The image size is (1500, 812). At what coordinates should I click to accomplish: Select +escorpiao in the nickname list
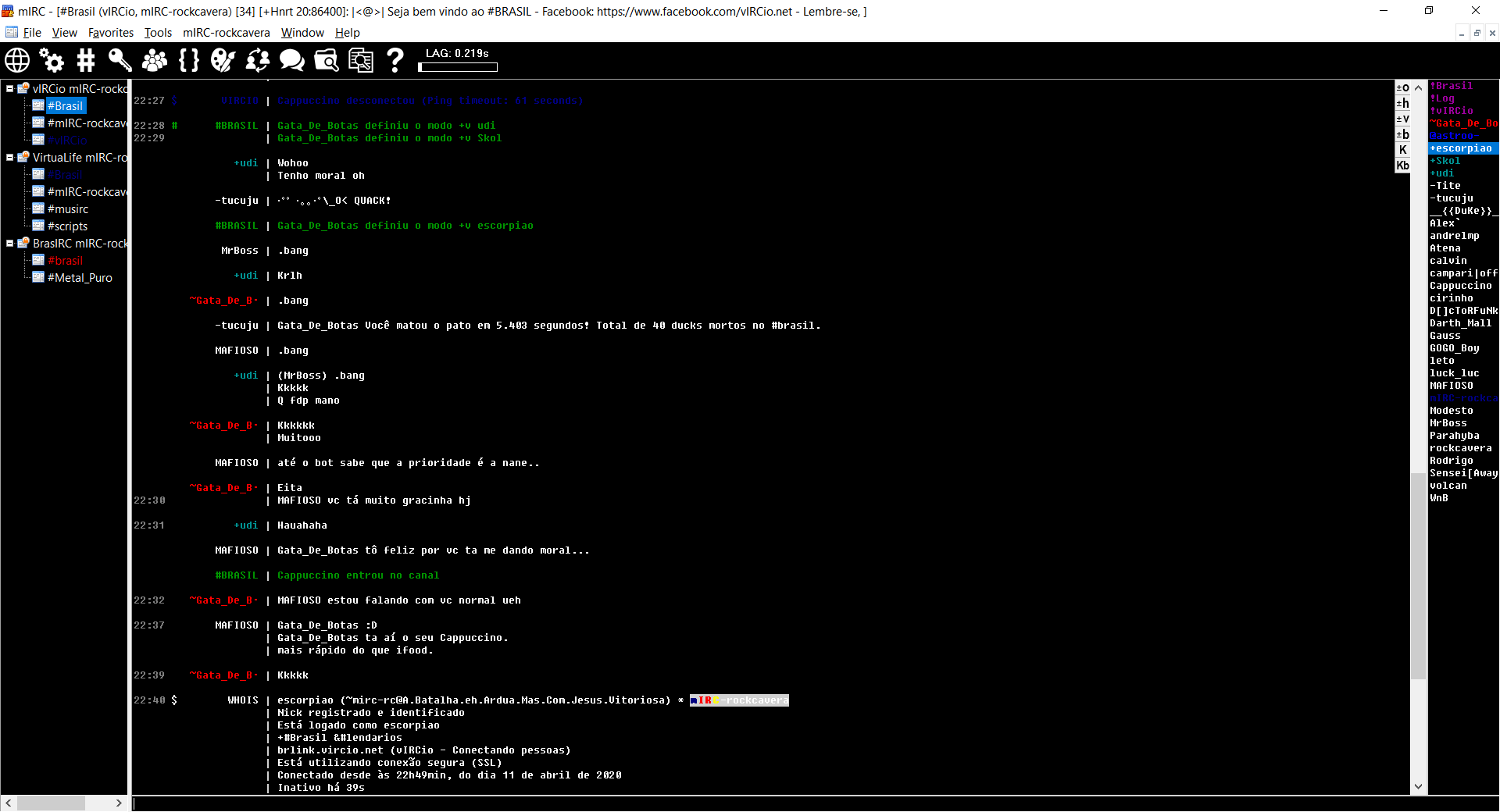pyautogui.click(x=1459, y=148)
